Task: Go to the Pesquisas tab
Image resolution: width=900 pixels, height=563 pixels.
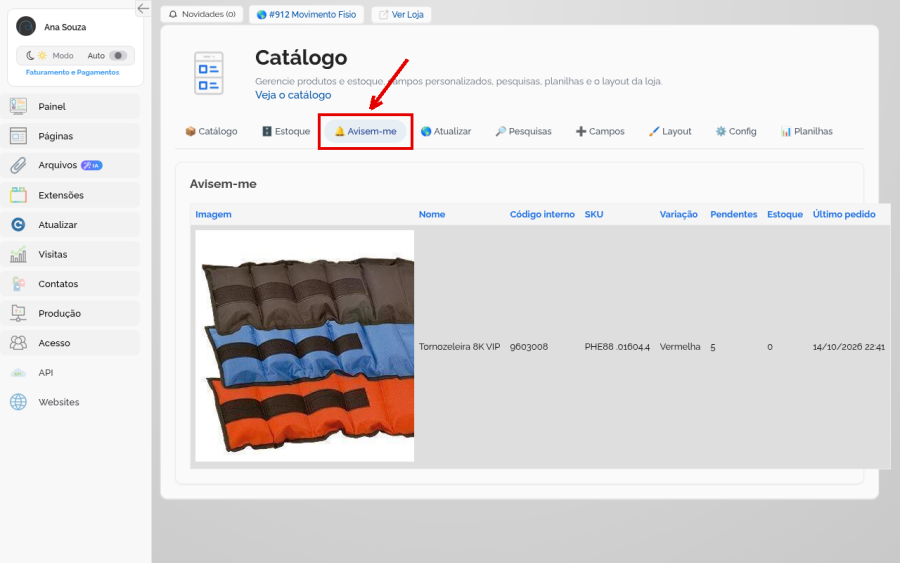Action: [x=523, y=131]
